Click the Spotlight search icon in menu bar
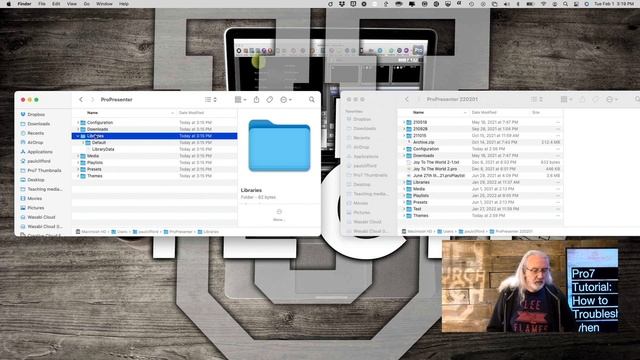 click(x=565, y=4)
